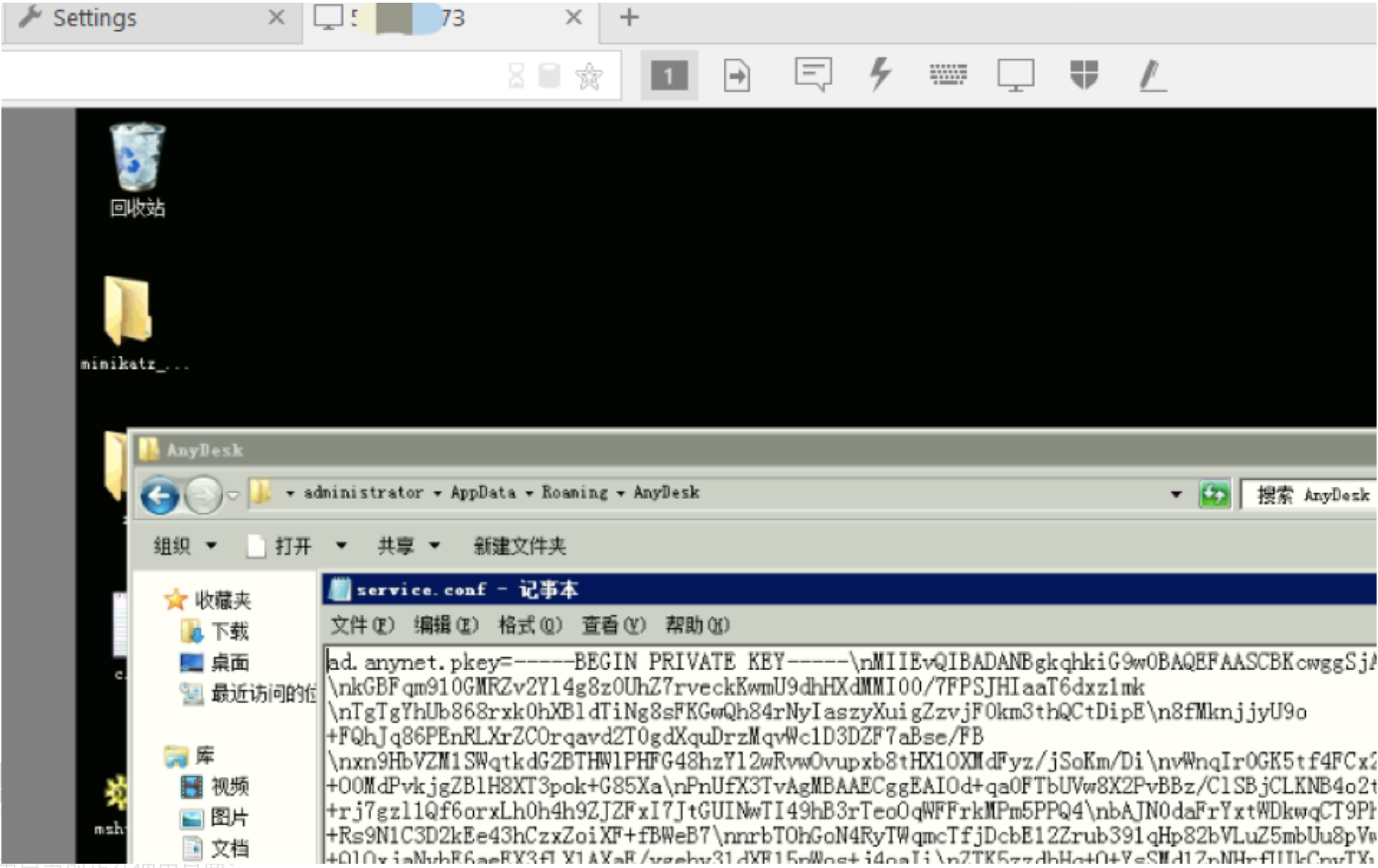Click the hourglass icon in address bar
The height and width of the screenshot is (868, 1378).
(x=516, y=75)
